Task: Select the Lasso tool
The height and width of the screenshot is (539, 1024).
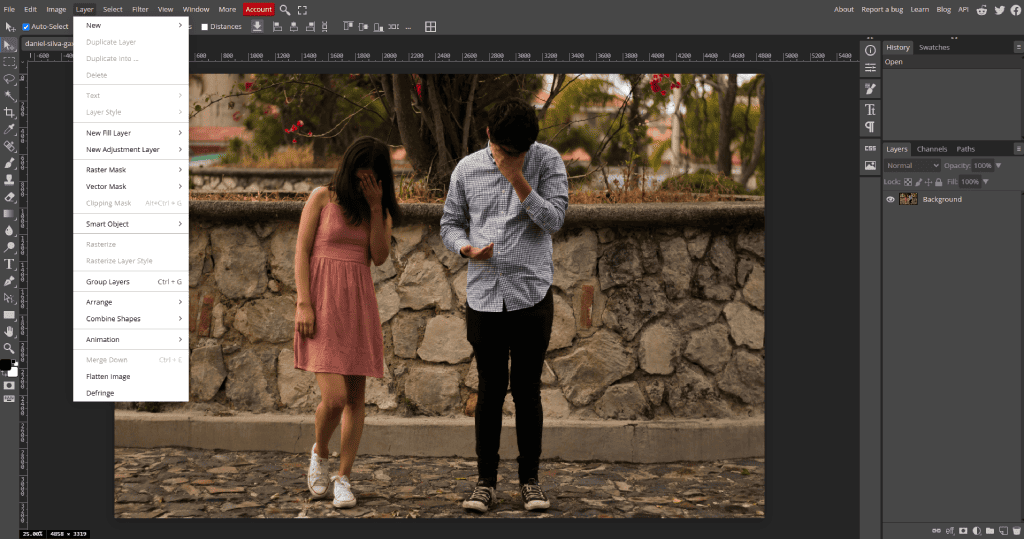Action: (9, 78)
